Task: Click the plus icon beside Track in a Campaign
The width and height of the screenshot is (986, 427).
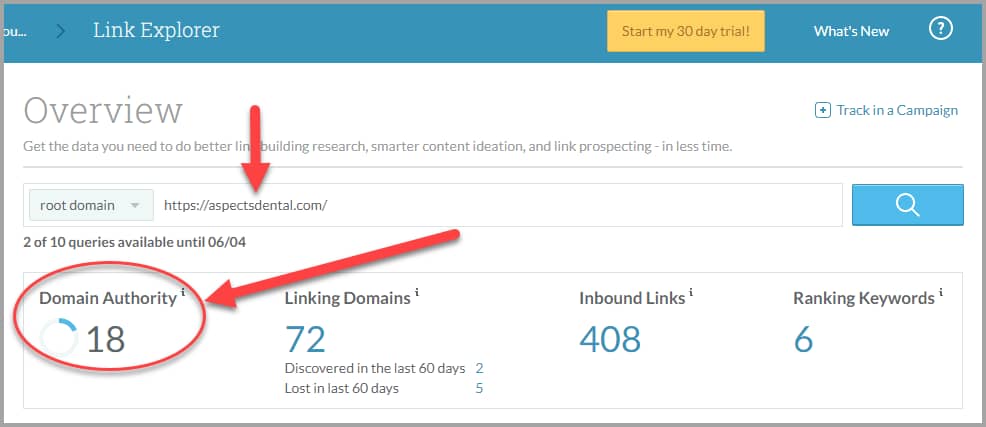Action: (x=822, y=111)
